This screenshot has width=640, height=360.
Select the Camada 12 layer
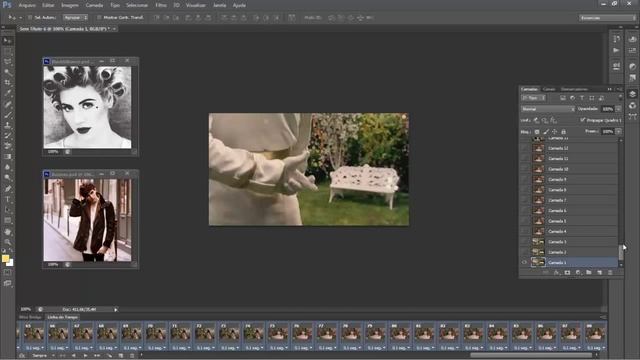[x=574, y=148]
